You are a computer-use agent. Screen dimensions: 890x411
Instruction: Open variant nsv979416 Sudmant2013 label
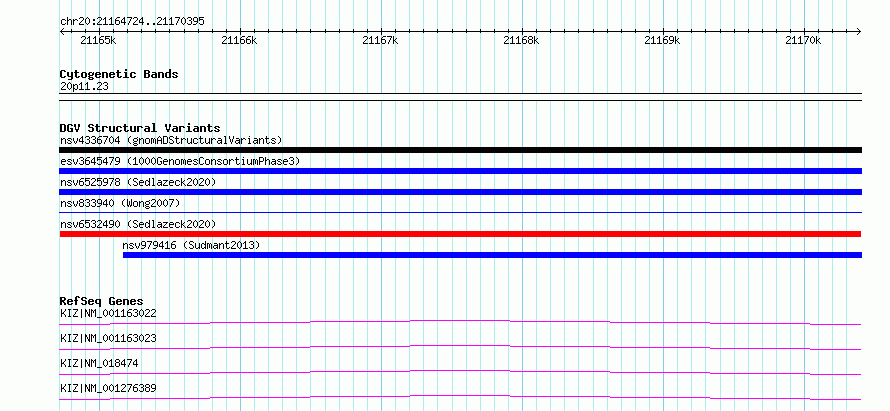[191, 245]
